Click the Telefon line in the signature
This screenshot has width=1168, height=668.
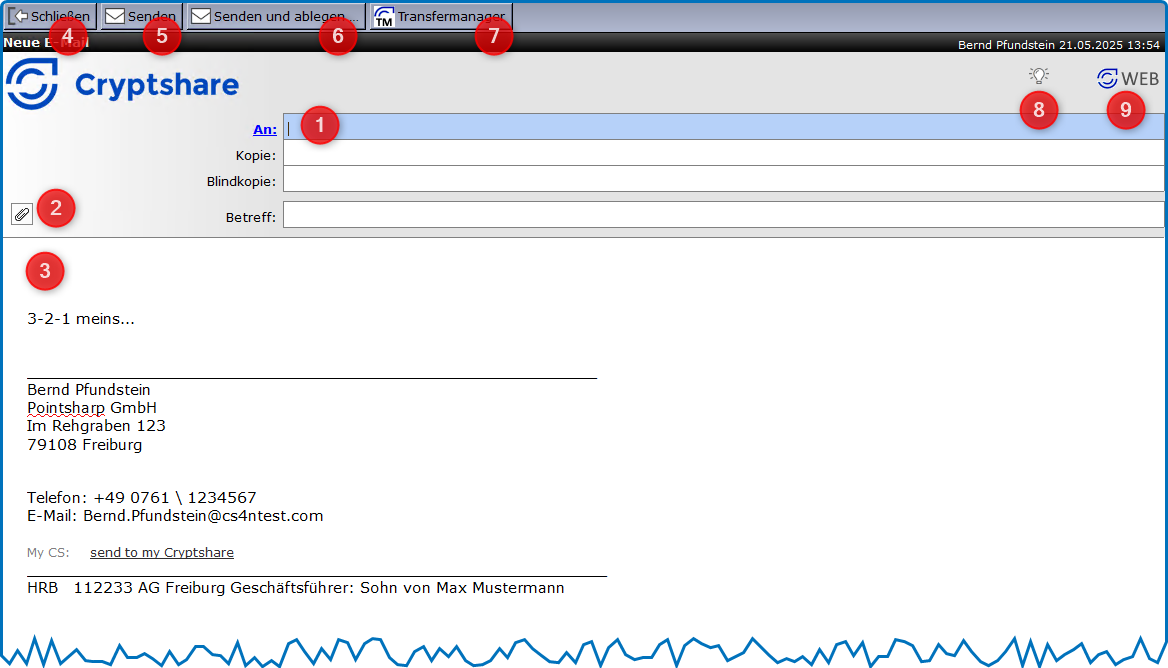pos(141,497)
